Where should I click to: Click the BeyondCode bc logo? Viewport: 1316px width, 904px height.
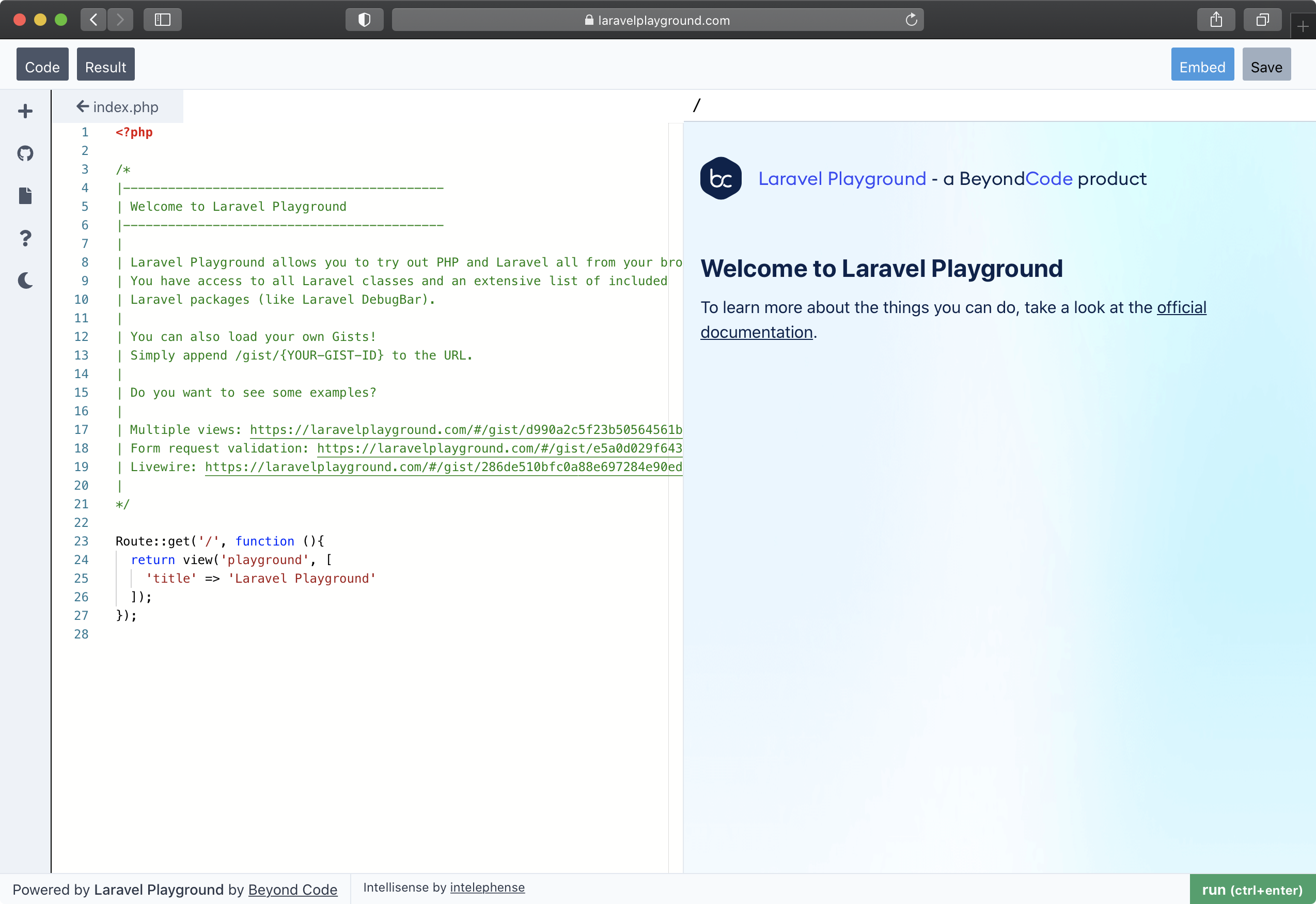(x=721, y=178)
